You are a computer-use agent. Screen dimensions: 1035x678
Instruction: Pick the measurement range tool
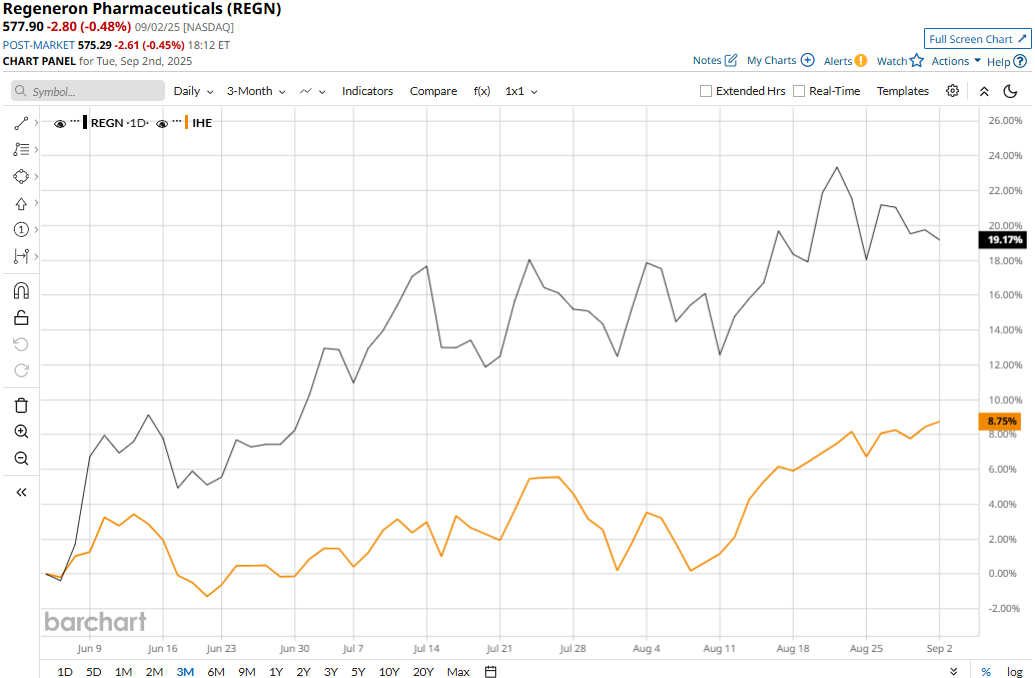21,256
